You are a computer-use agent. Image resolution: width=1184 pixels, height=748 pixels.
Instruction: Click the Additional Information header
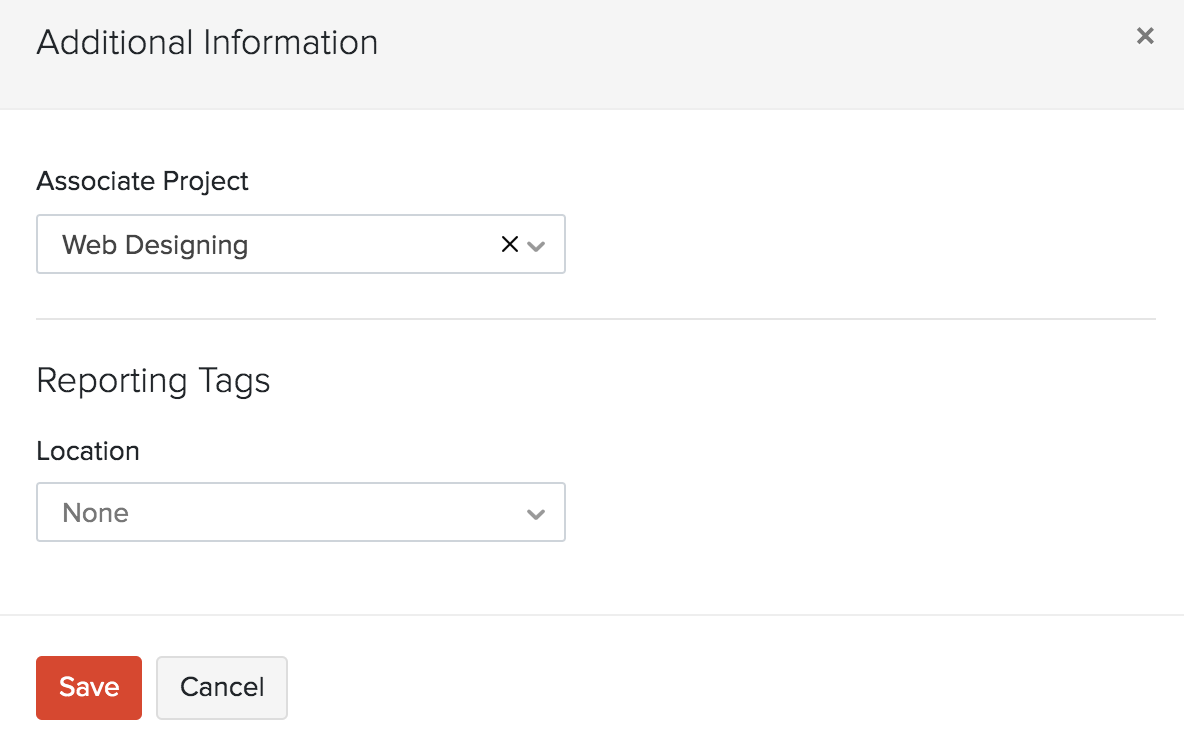click(207, 42)
